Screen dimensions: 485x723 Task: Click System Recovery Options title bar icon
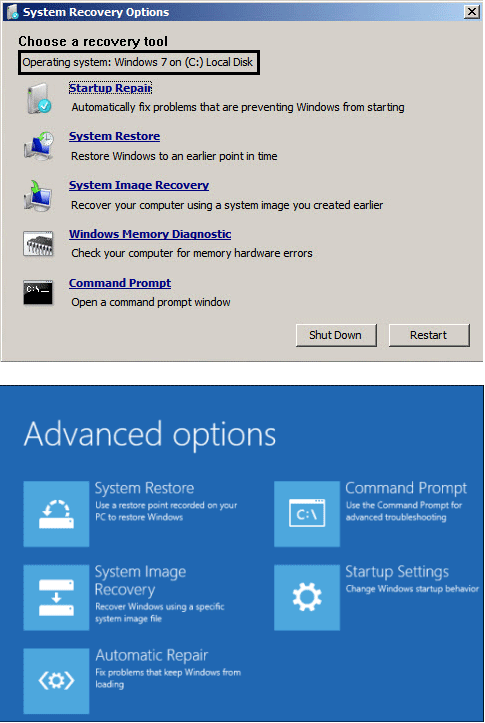pyautogui.click(x=12, y=12)
